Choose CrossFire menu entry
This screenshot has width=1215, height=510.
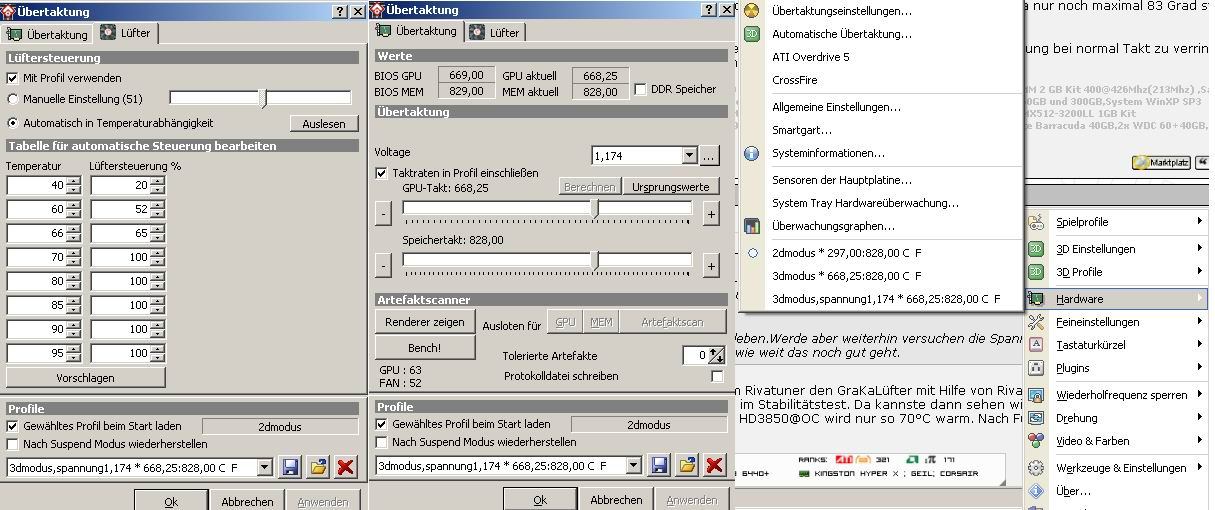(x=795, y=80)
